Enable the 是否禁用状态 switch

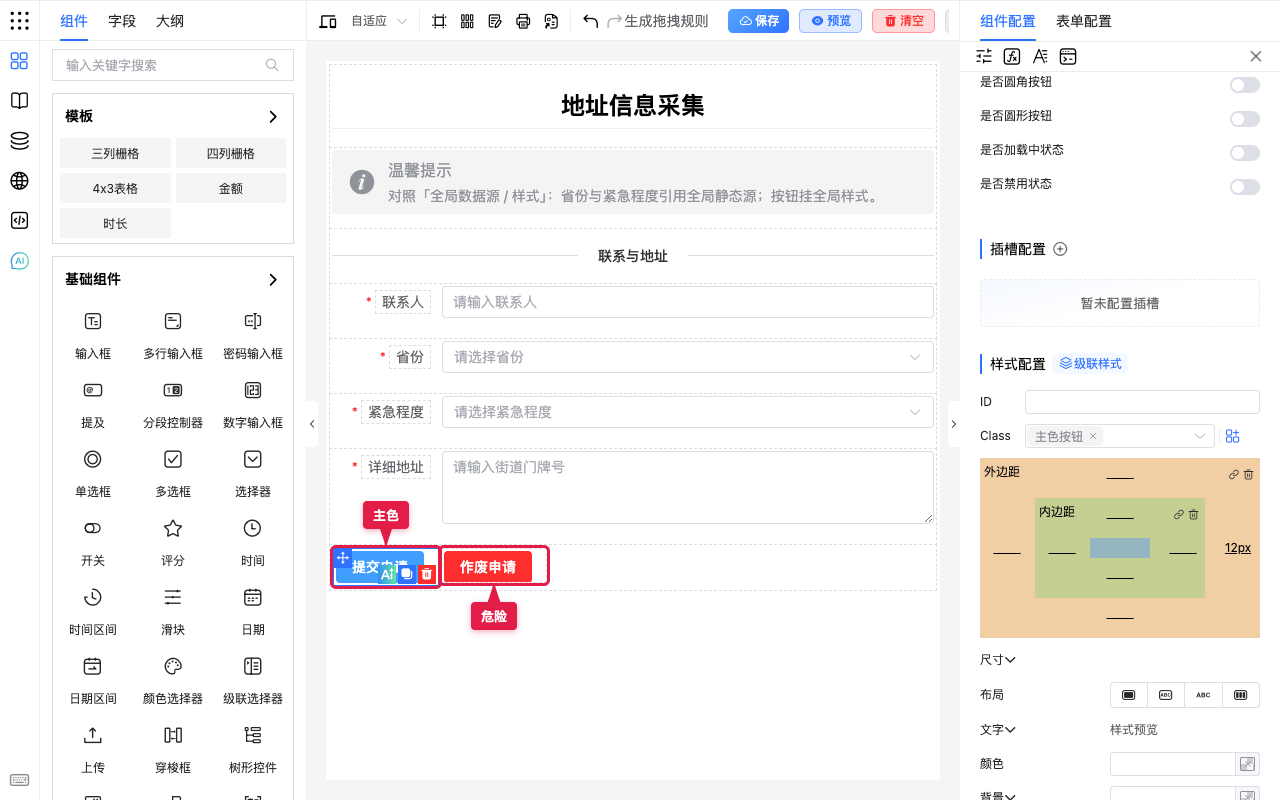tap(1245, 187)
